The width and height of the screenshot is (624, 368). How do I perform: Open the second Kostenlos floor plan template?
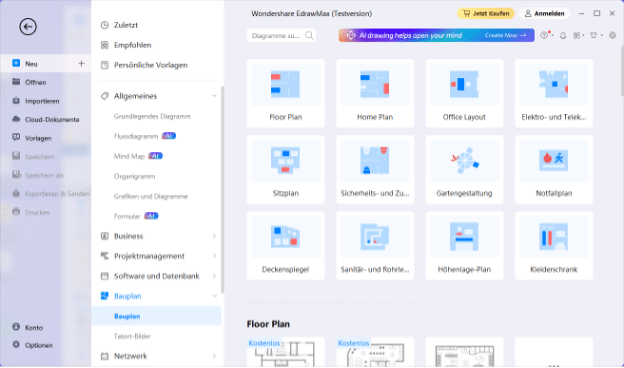[x=375, y=352]
